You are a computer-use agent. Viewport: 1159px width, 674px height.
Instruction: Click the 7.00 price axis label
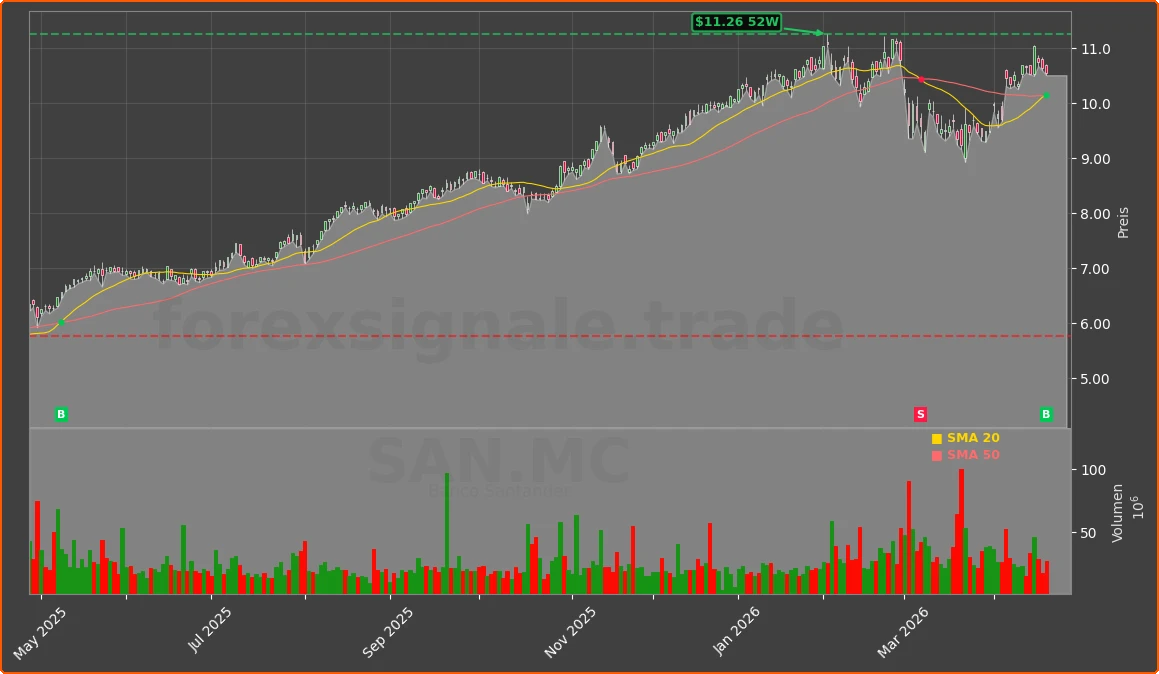click(1095, 269)
